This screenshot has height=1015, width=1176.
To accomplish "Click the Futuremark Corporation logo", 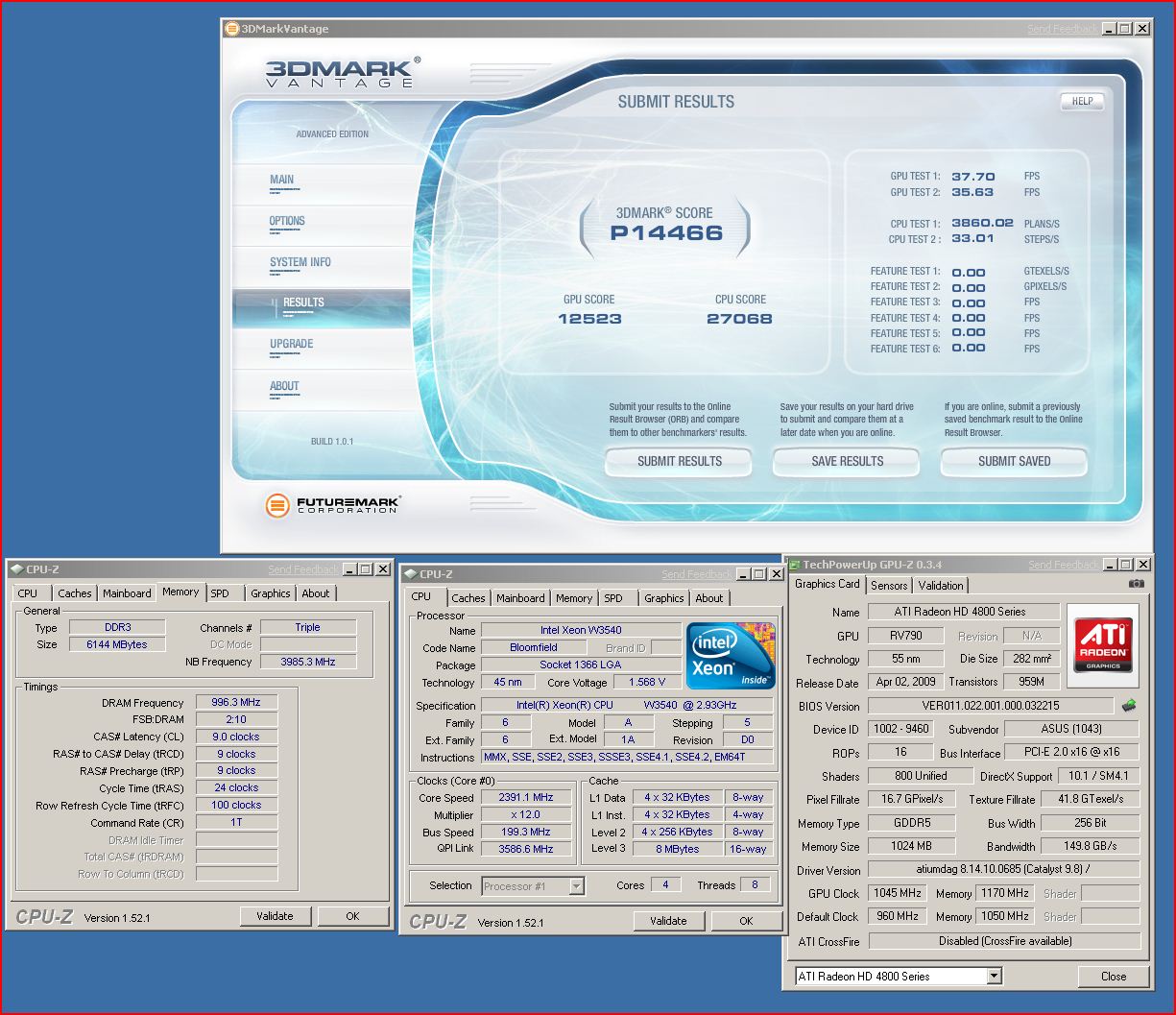I will point(332,504).
